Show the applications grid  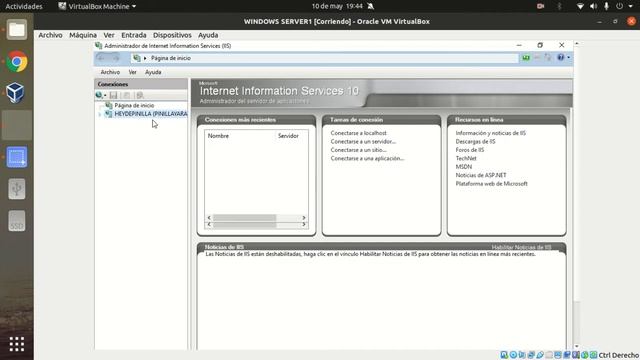click(x=17, y=344)
